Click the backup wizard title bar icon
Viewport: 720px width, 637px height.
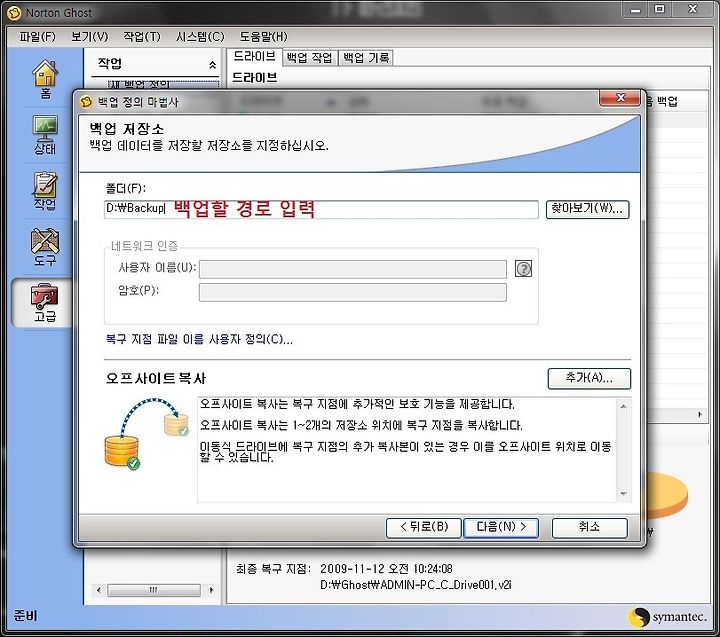pos(86,101)
